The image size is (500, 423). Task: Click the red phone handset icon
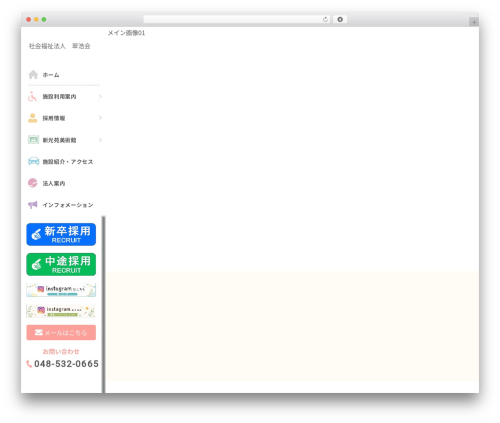tap(29, 364)
